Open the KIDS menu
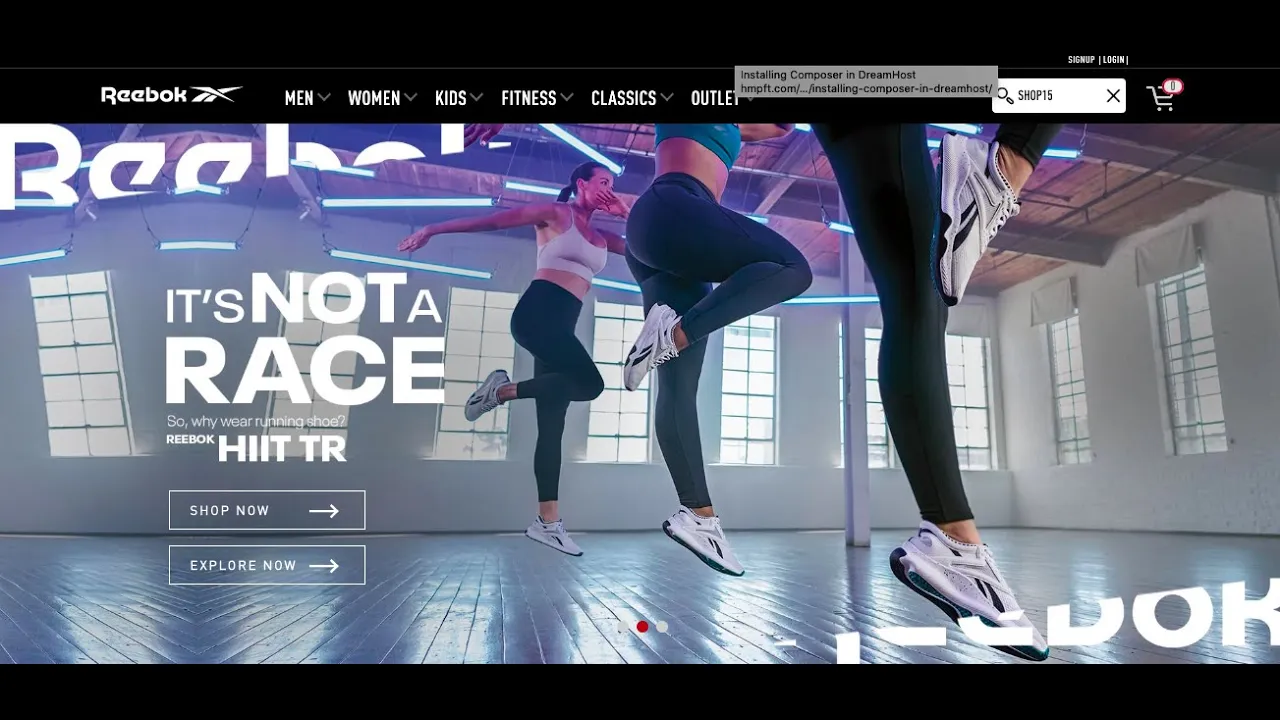 coord(451,98)
